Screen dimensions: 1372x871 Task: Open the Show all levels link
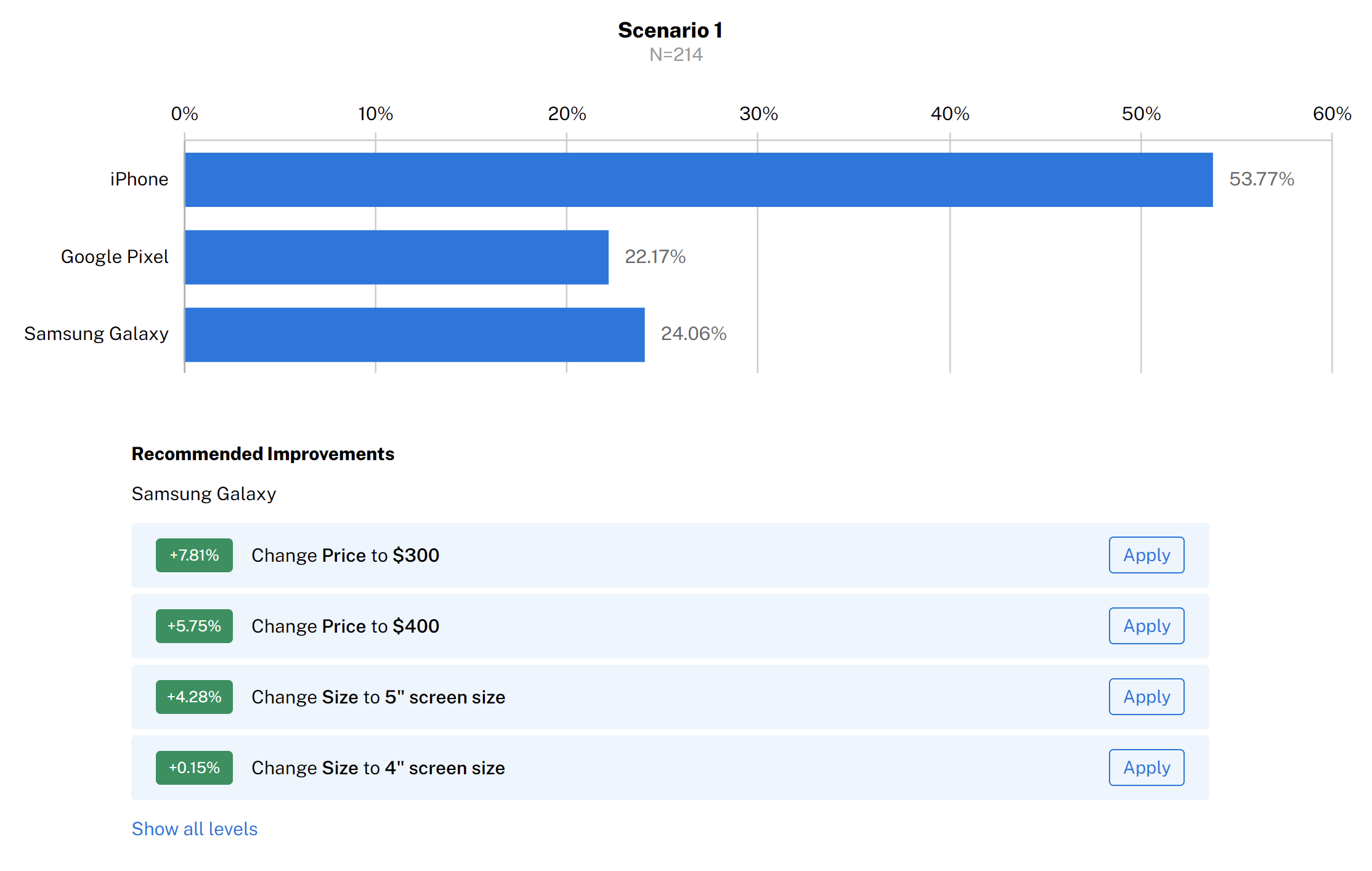(195, 829)
